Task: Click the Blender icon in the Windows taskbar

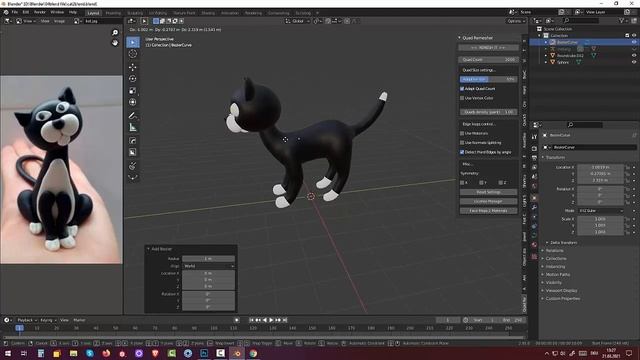Action: pyautogui.click(x=237, y=353)
